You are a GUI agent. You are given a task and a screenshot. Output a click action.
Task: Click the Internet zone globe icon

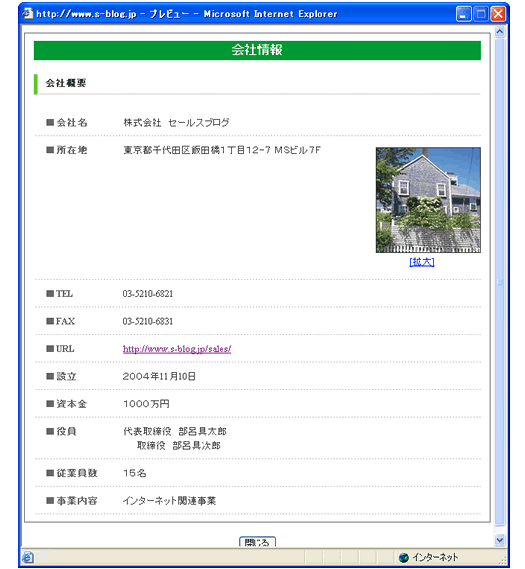pos(403,557)
